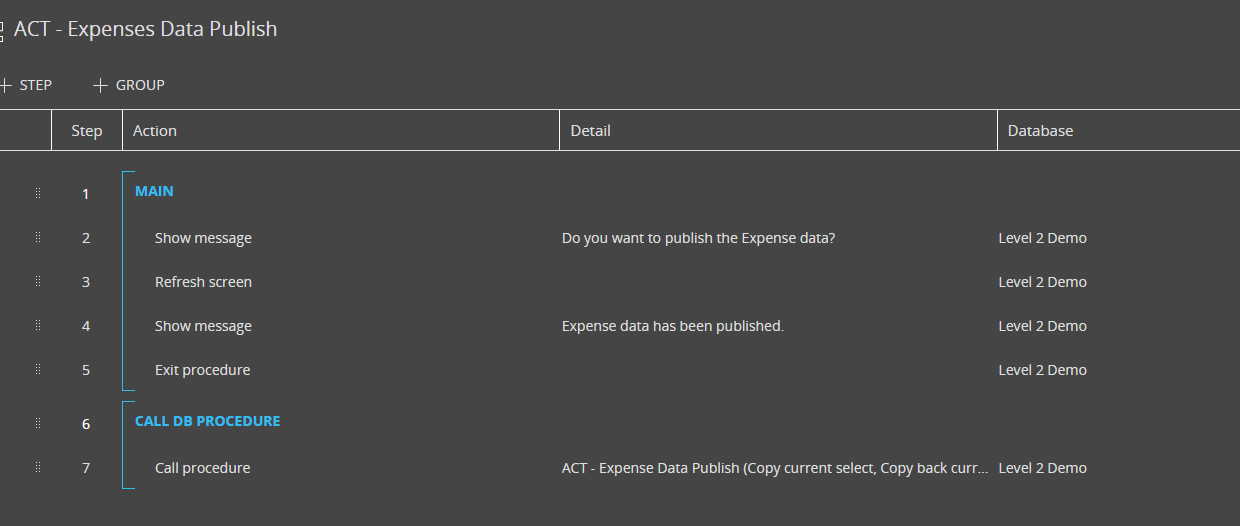Click the plus icon to add a STEP
The width and height of the screenshot is (1240, 526).
(x=5, y=85)
